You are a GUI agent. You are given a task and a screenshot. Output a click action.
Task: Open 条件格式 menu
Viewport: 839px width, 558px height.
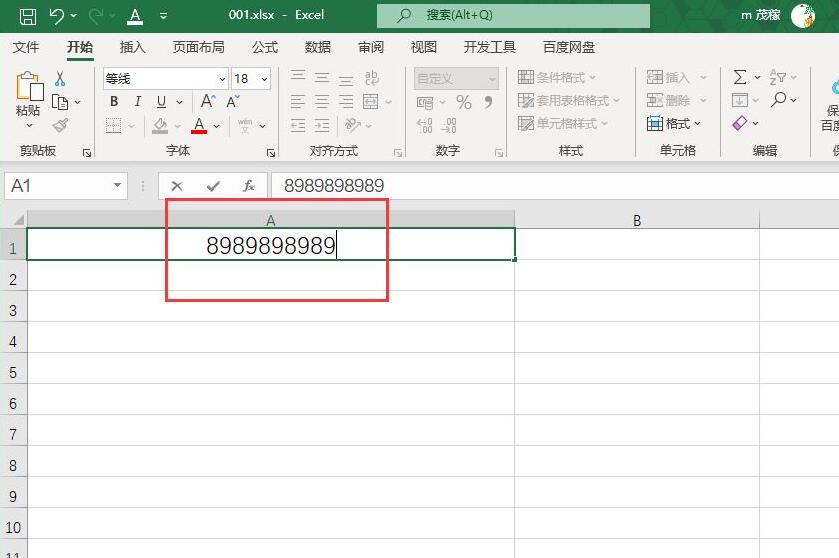pyautogui.click(x=556, y=78)
